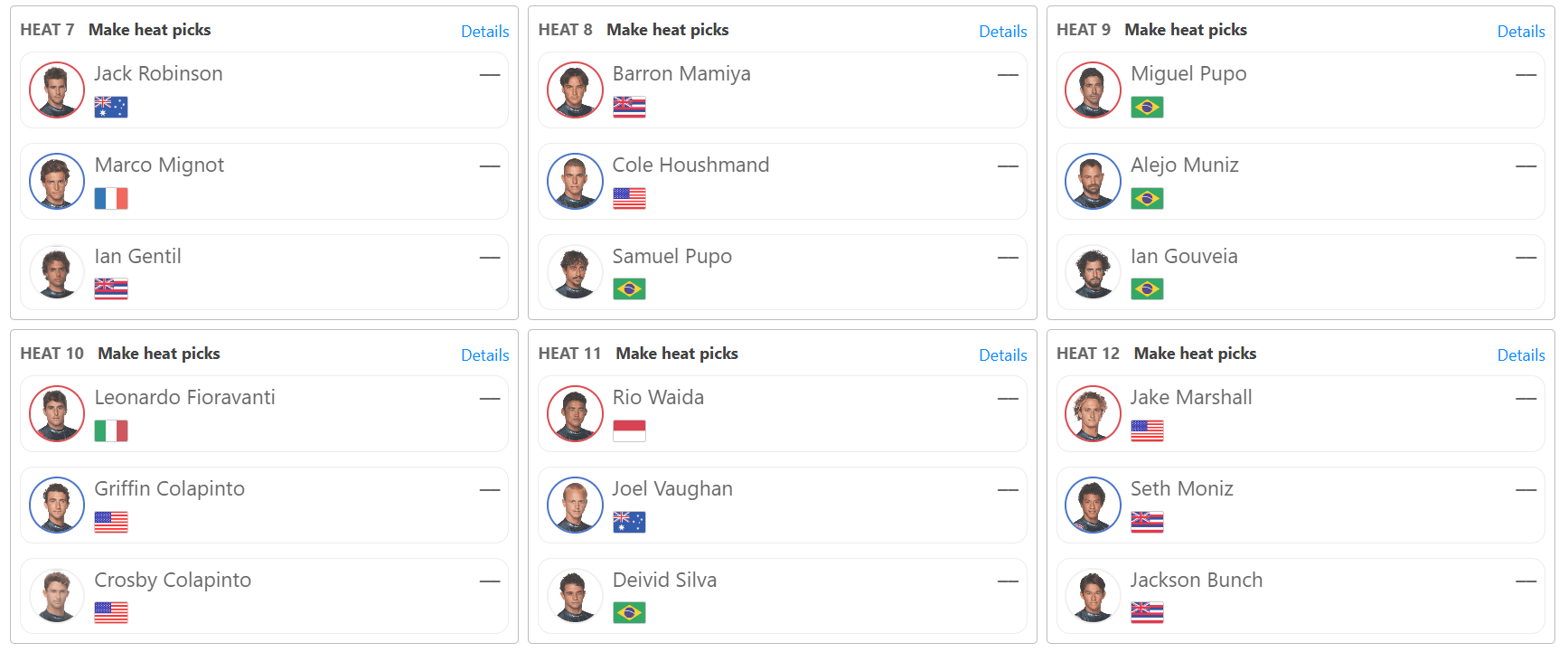Open Details link in Heat 12
This screenshot has width=1568, height=652.
[1521, 355]
